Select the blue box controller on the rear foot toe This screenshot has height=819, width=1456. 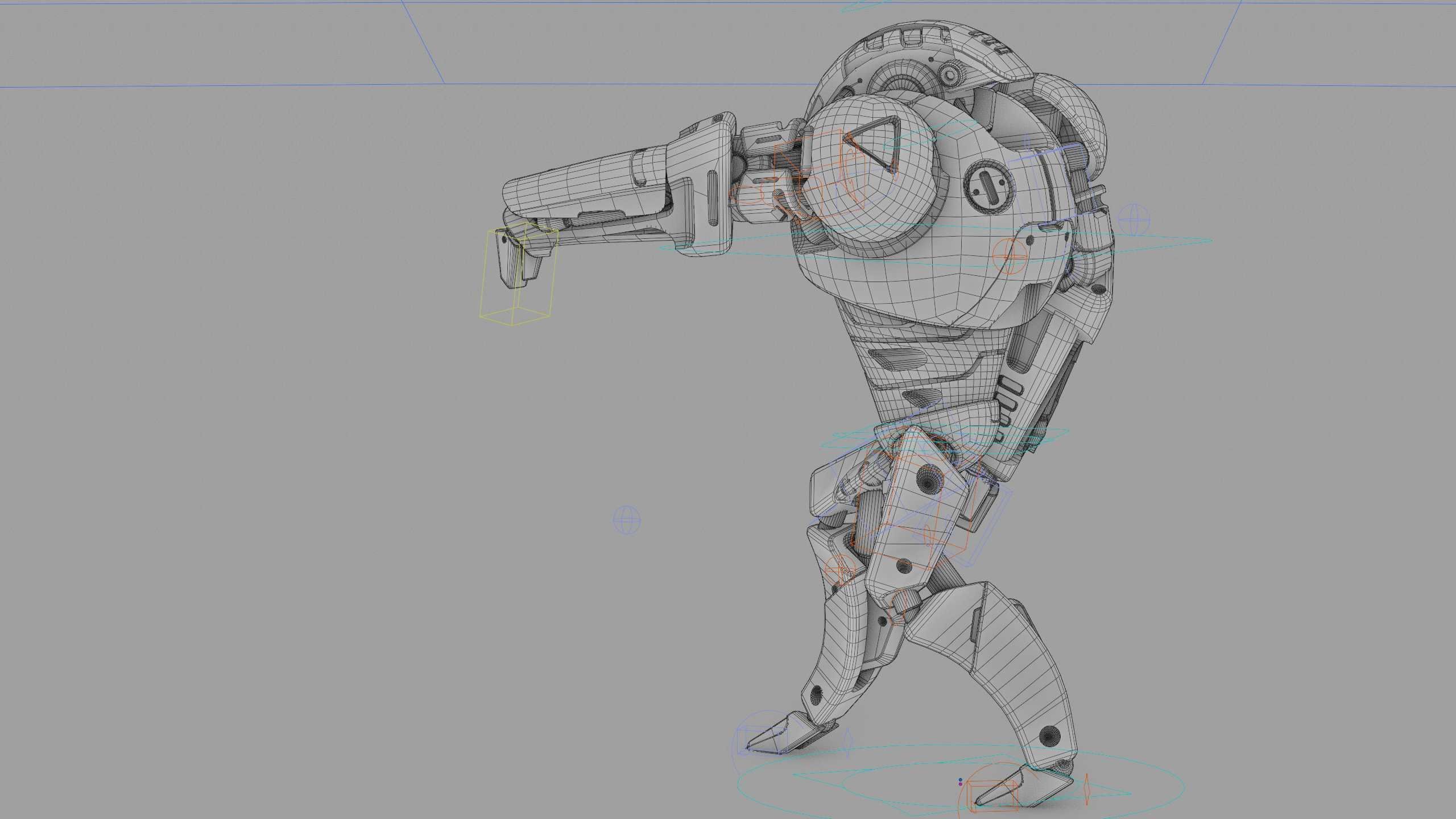[764, 741]
